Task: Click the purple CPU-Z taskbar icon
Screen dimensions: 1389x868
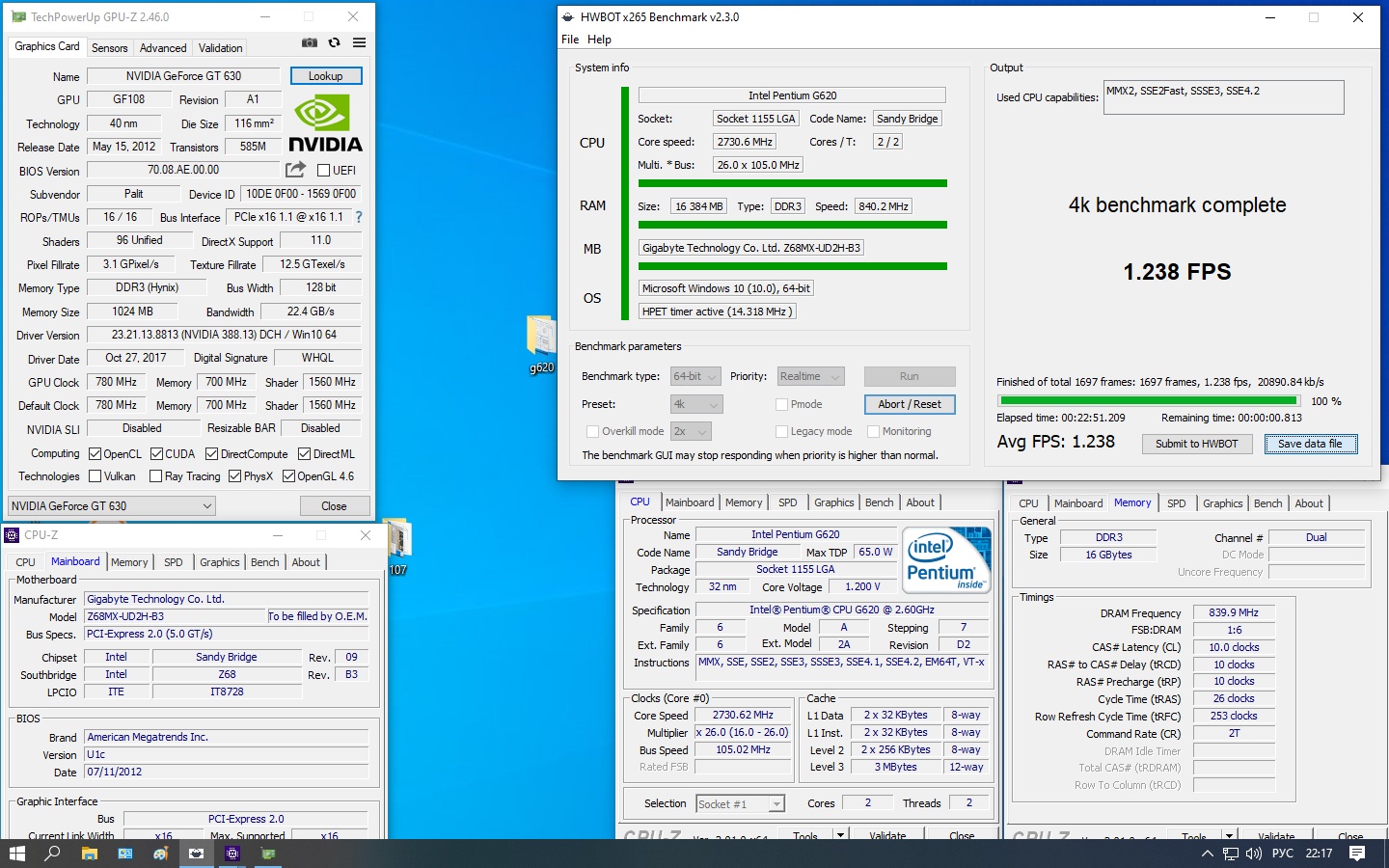Action: click(231, 854)
